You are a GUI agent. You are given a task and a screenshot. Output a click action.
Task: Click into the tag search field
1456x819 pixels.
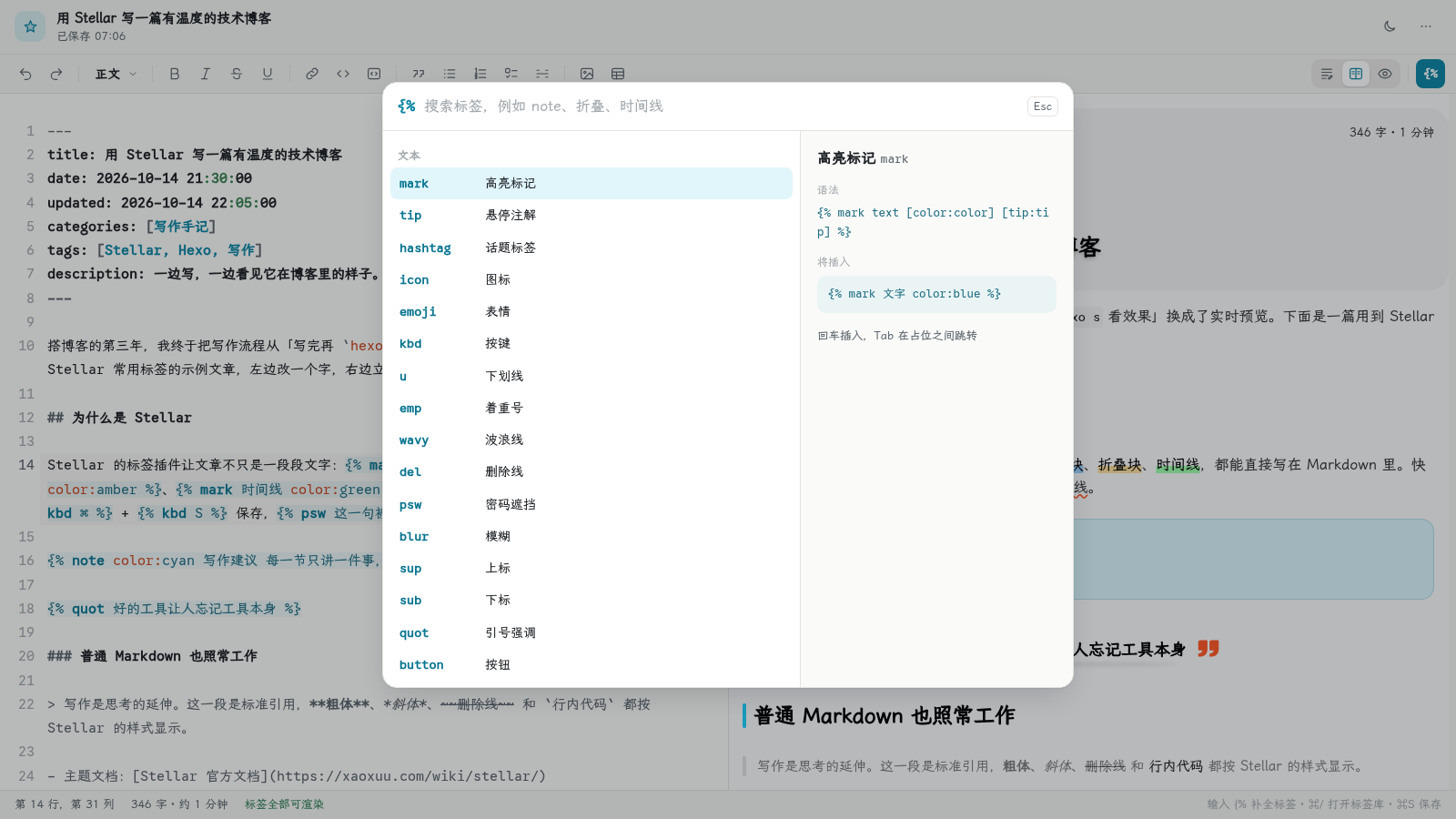pyautogui.click(x=719, y=106)
